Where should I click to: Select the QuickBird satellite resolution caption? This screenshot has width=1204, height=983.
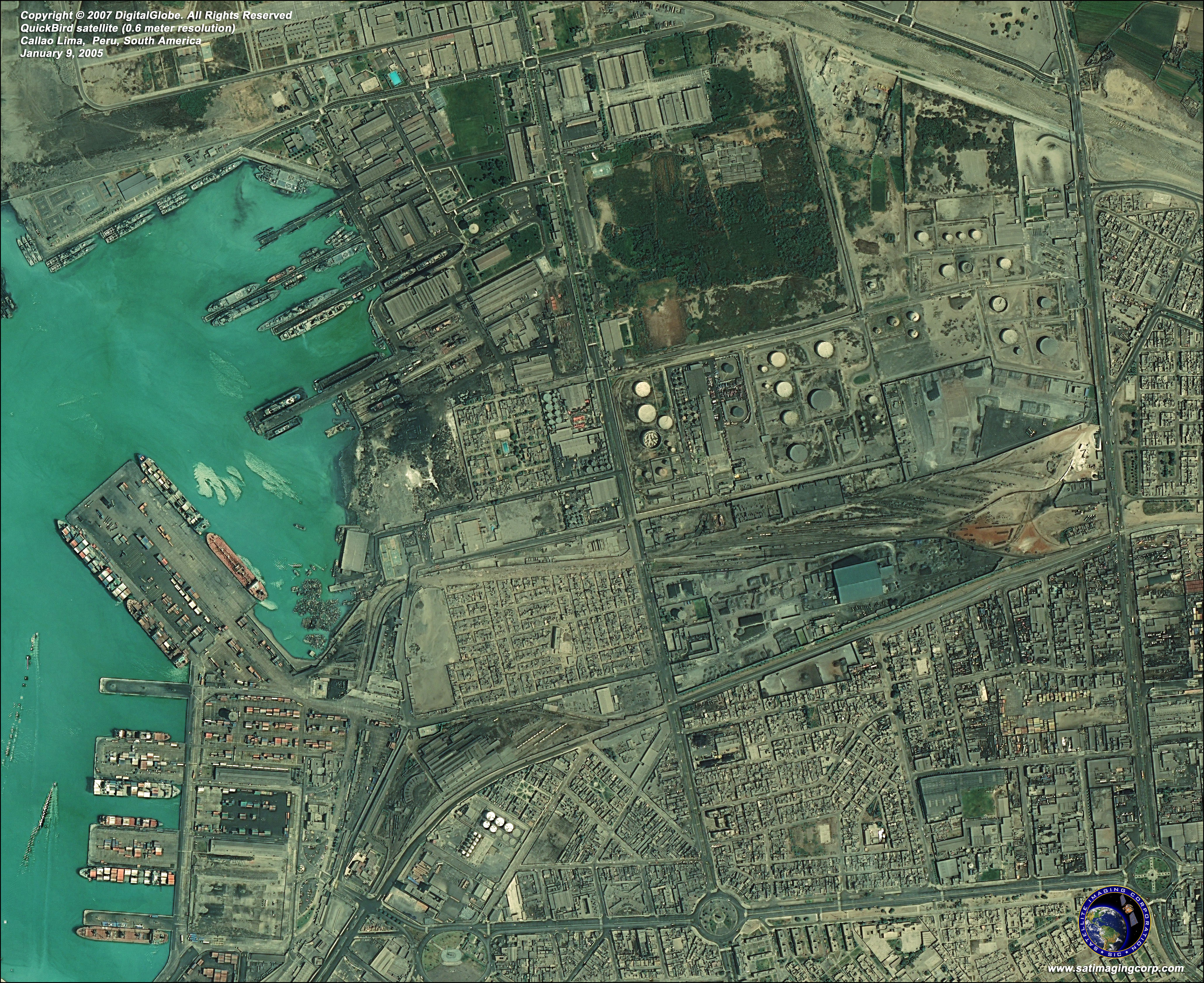[127, 28]
